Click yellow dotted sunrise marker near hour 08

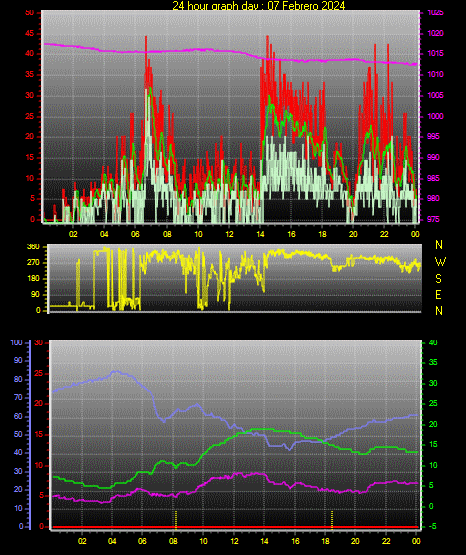point(176,519)
